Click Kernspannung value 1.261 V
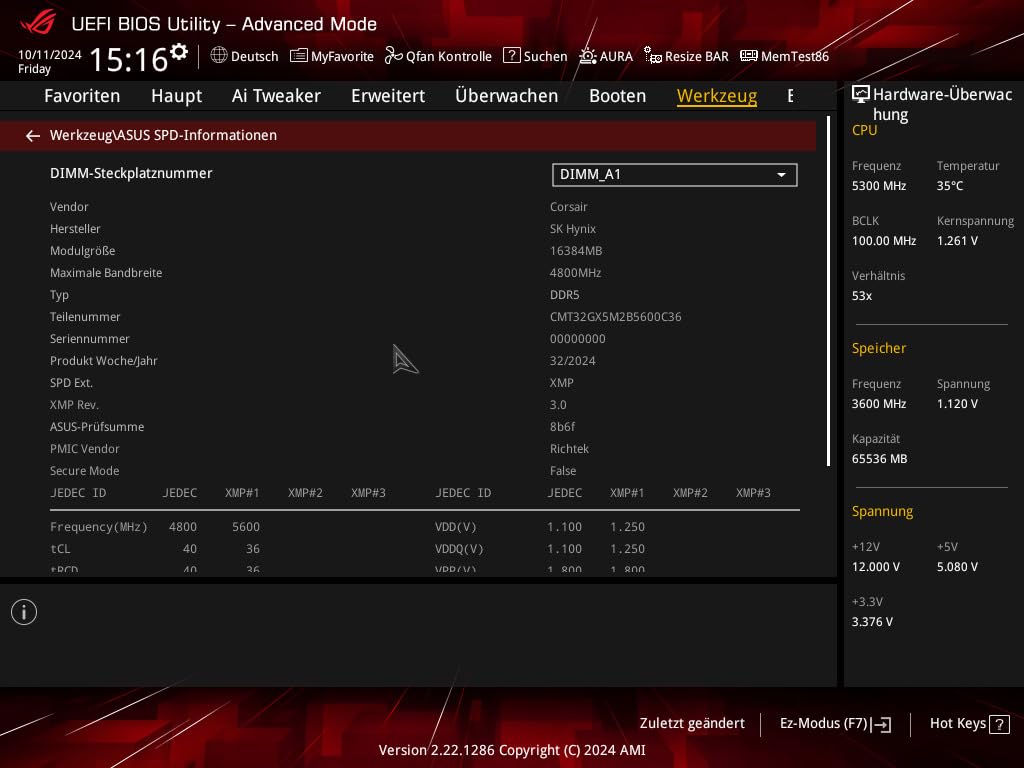This screenshot has width=1024, height=768. coord(957,240)
